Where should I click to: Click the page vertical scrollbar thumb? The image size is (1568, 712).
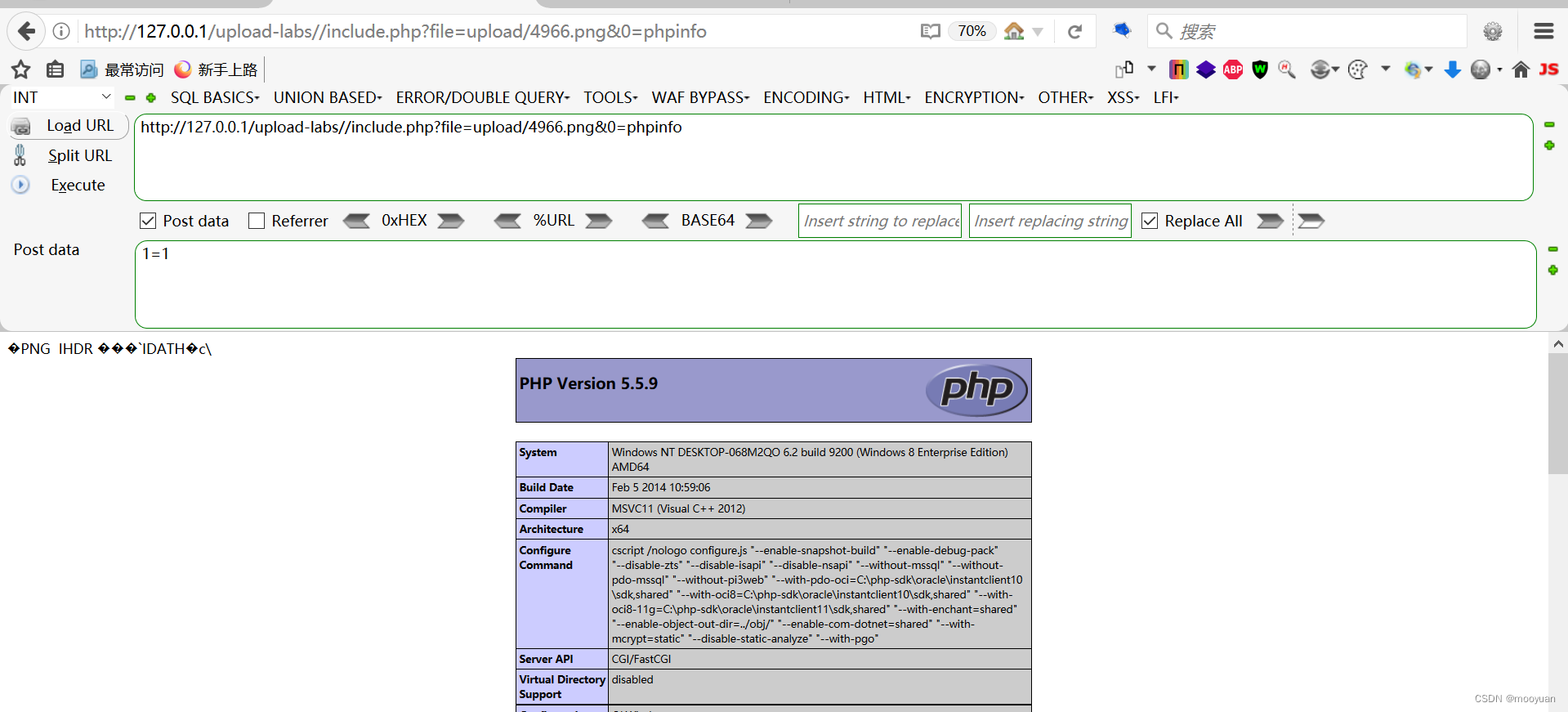[1557, 413]
